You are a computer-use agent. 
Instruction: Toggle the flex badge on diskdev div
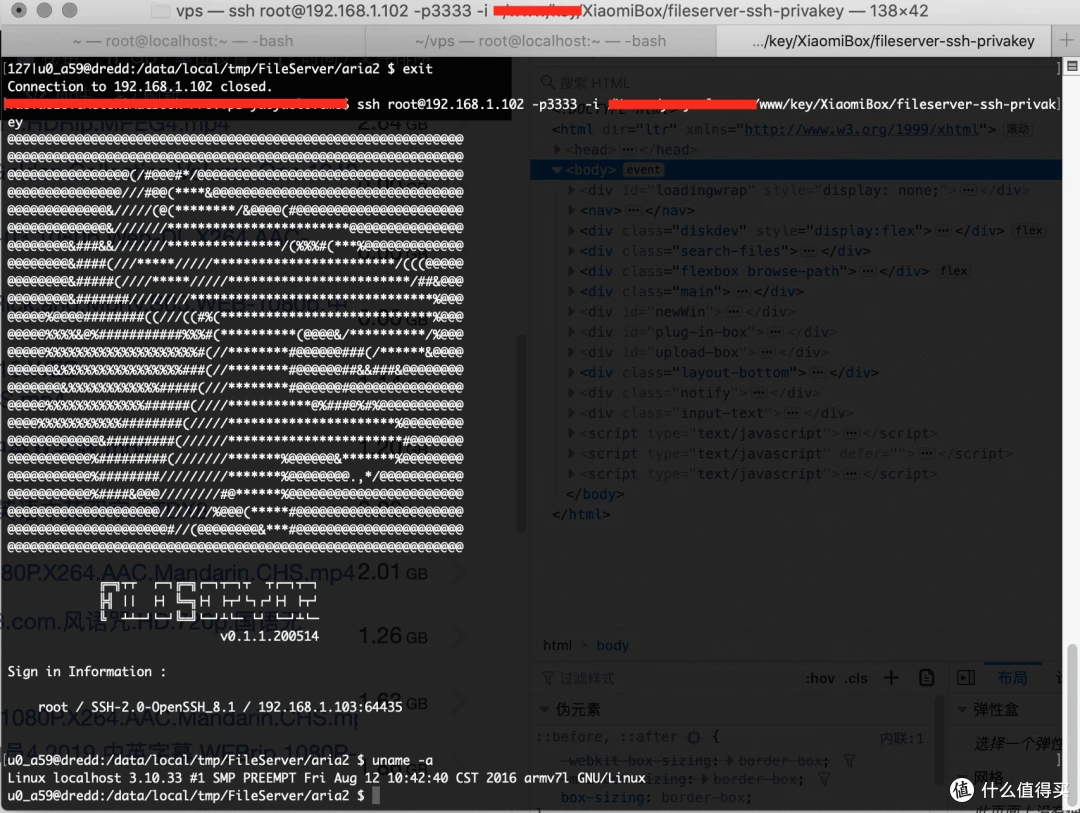[1028, 231]
